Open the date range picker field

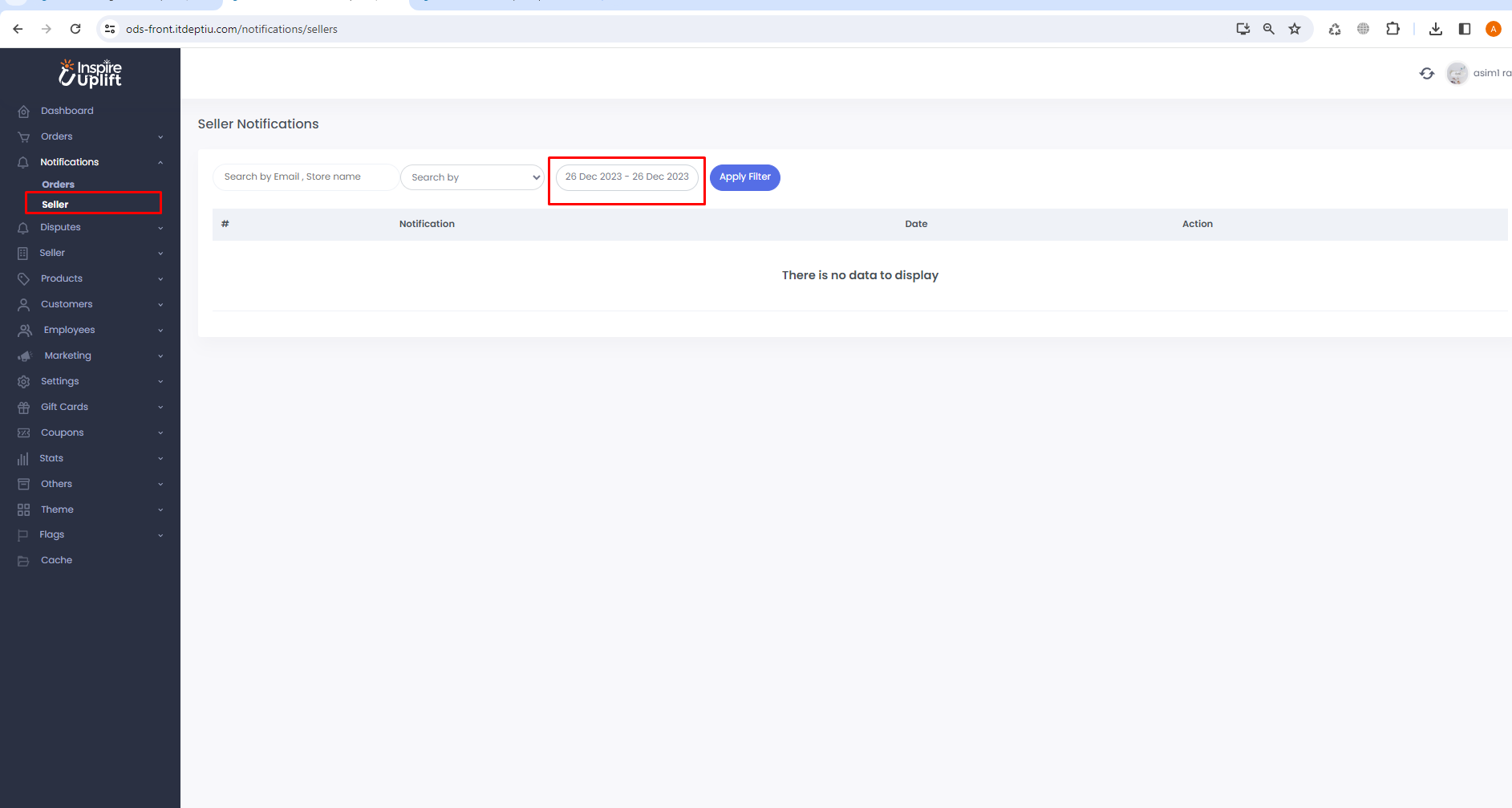[x=626, y=177]
